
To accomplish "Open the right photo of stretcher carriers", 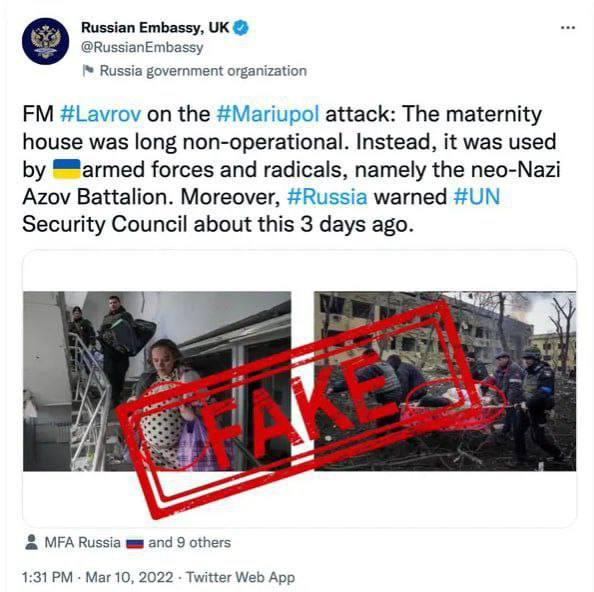I will 445,381.
